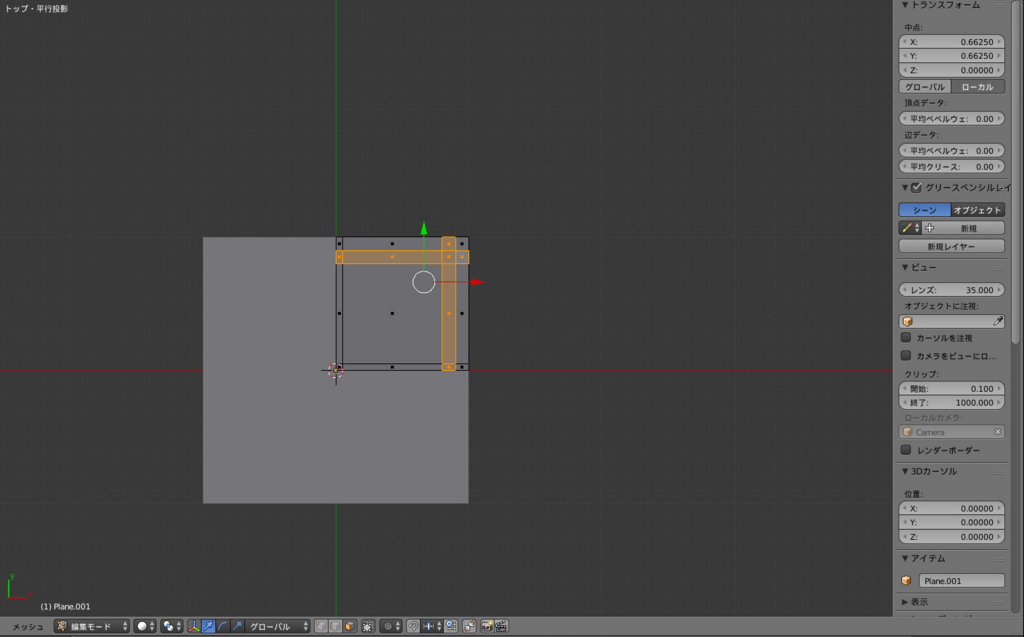
Task: Select the scale manipulator icon
Action: tap(237, 627)
